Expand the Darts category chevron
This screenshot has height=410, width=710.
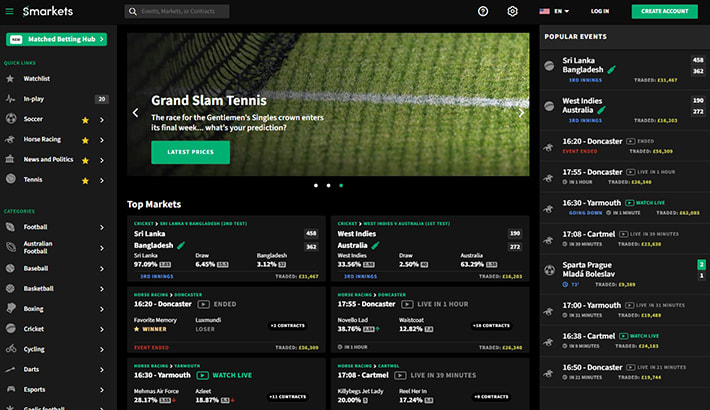102,370
